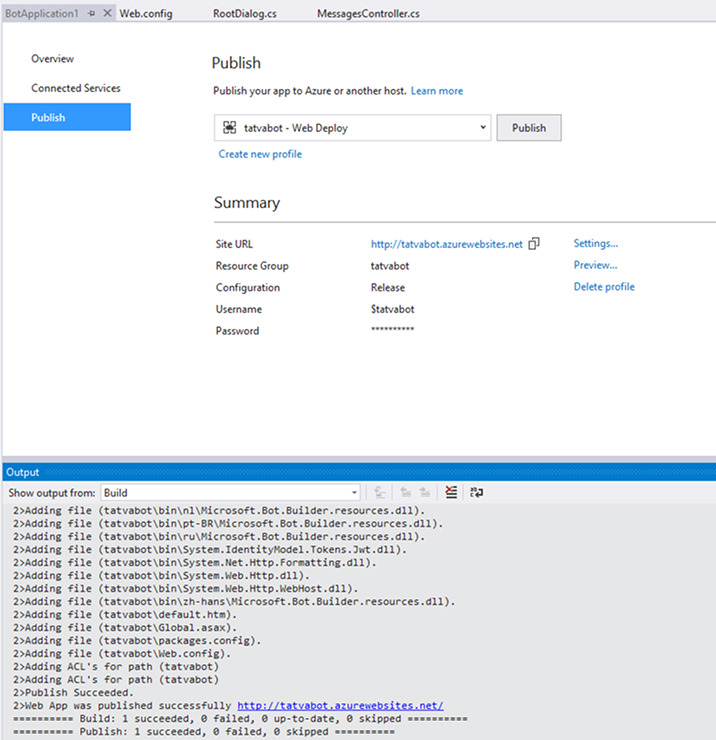Click the Summary heading
Image resolution: width=716 pixels, height=740 pixels.
pyautogui.click(x=247, y=202)
